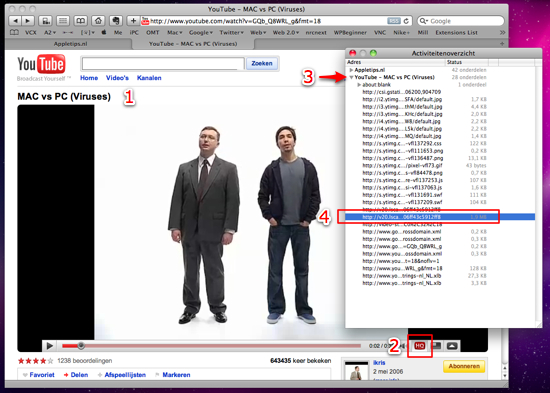Select the YouTube – MAC vs PC tab

click(x=193, y=44)
